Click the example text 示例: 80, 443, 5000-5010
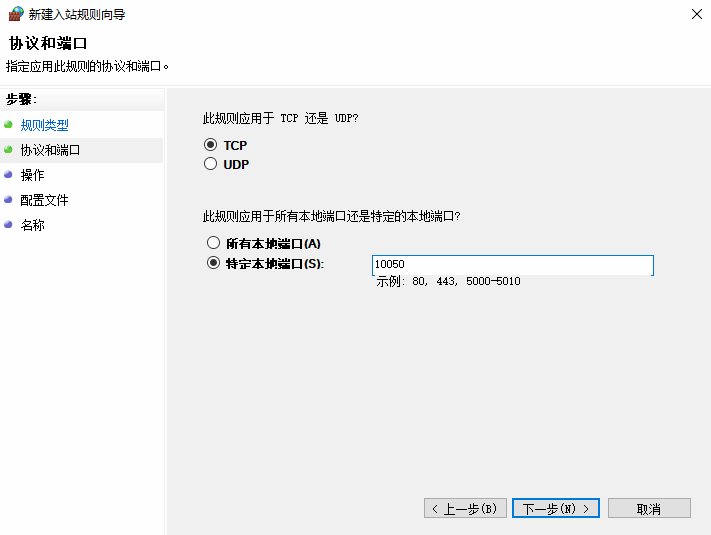This screenshot has width=711, height=535. [x=448, y=282]
